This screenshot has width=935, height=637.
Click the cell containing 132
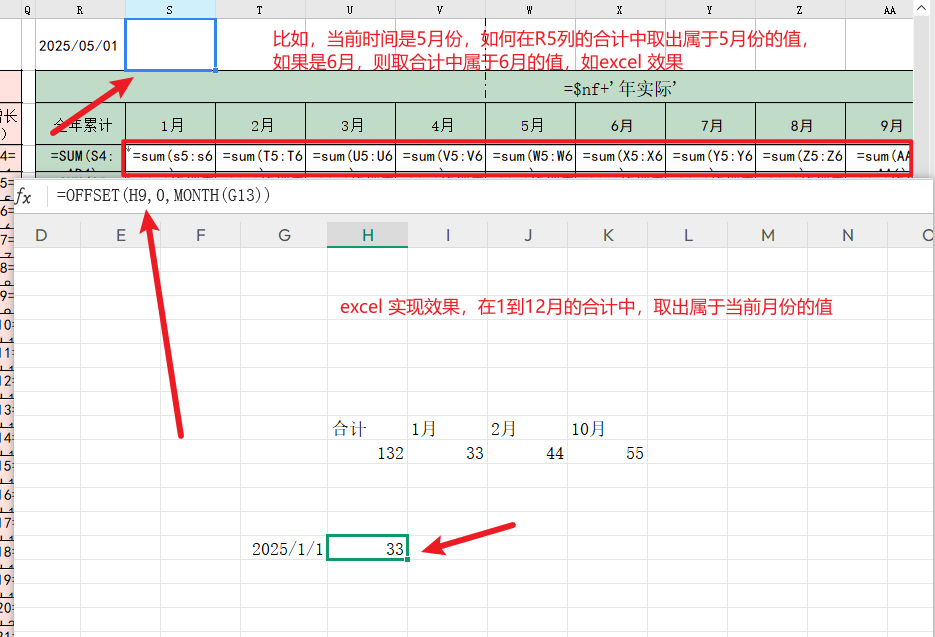point(367,453)
